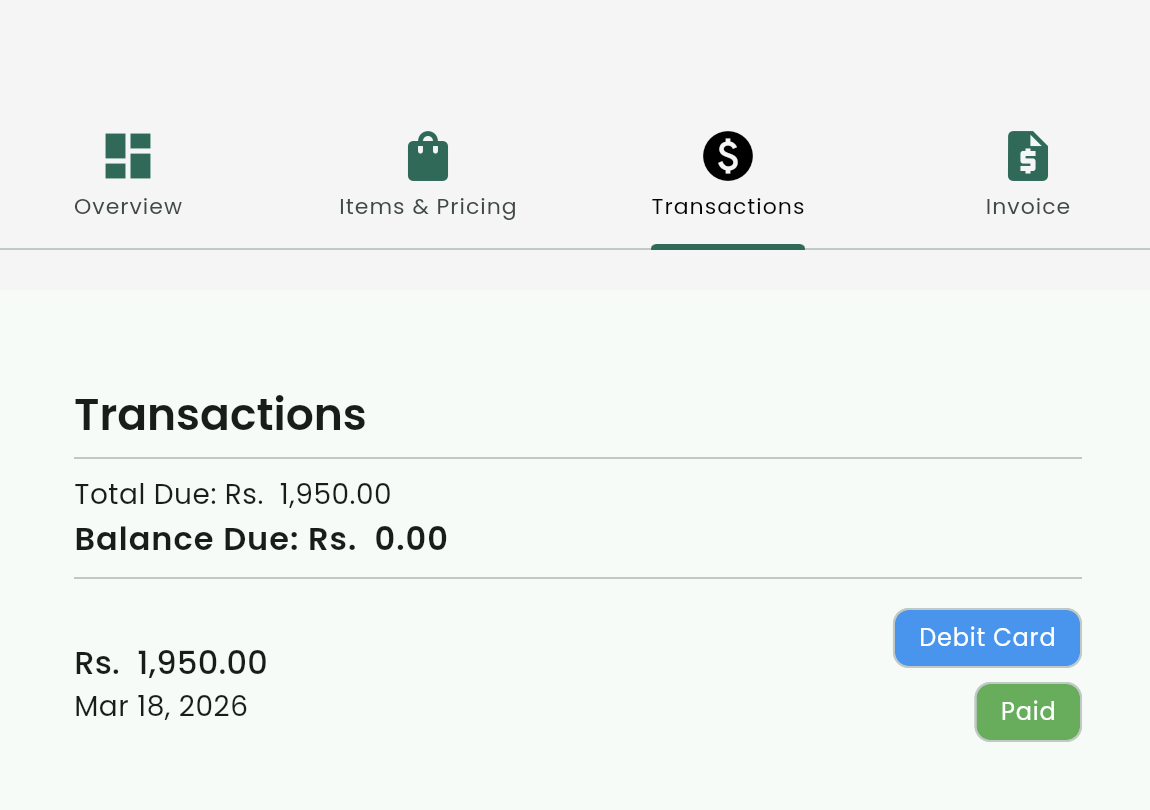The height and width of the screenshot is (810, 1150).
Task: Click the Transactions section heading
Action: (220, 415)
